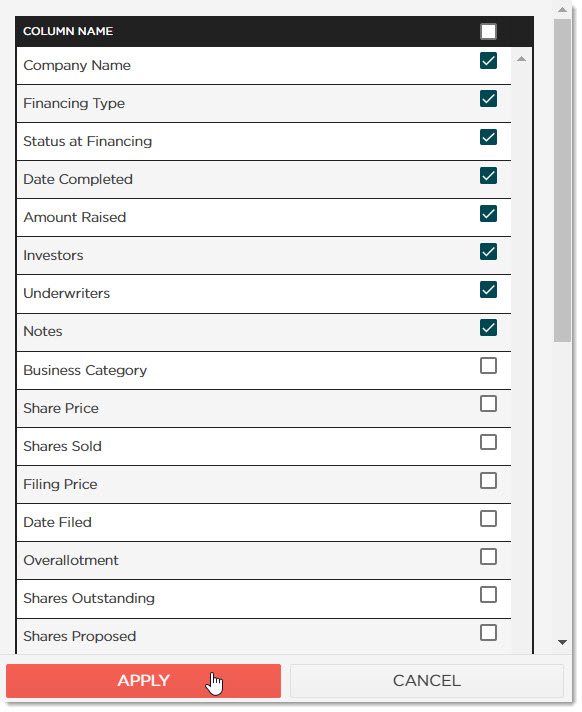Click the CANCEL button
Image resolution: width=582 pixels, height=712 pixels.
click(427, 681)
